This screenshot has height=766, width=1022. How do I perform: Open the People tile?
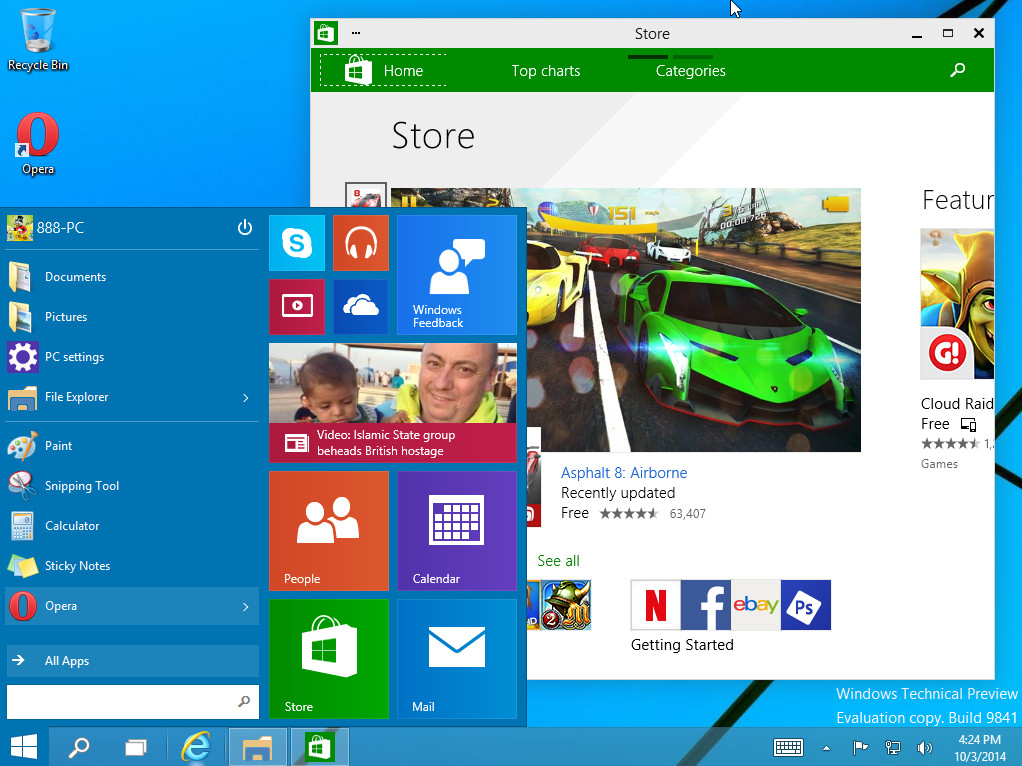pyautogui.click(x=328, y=531)
